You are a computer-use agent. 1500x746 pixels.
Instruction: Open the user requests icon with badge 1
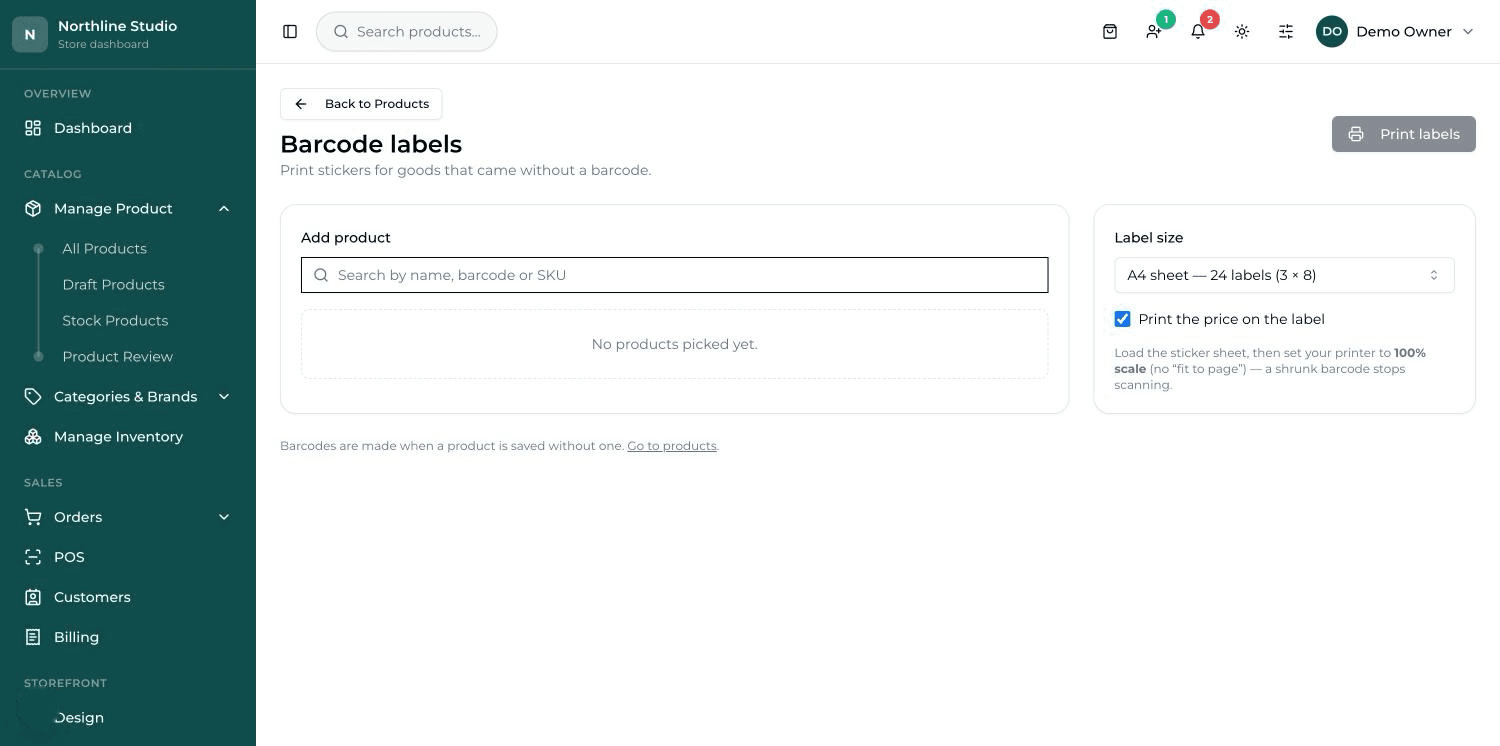[1154, 32]
